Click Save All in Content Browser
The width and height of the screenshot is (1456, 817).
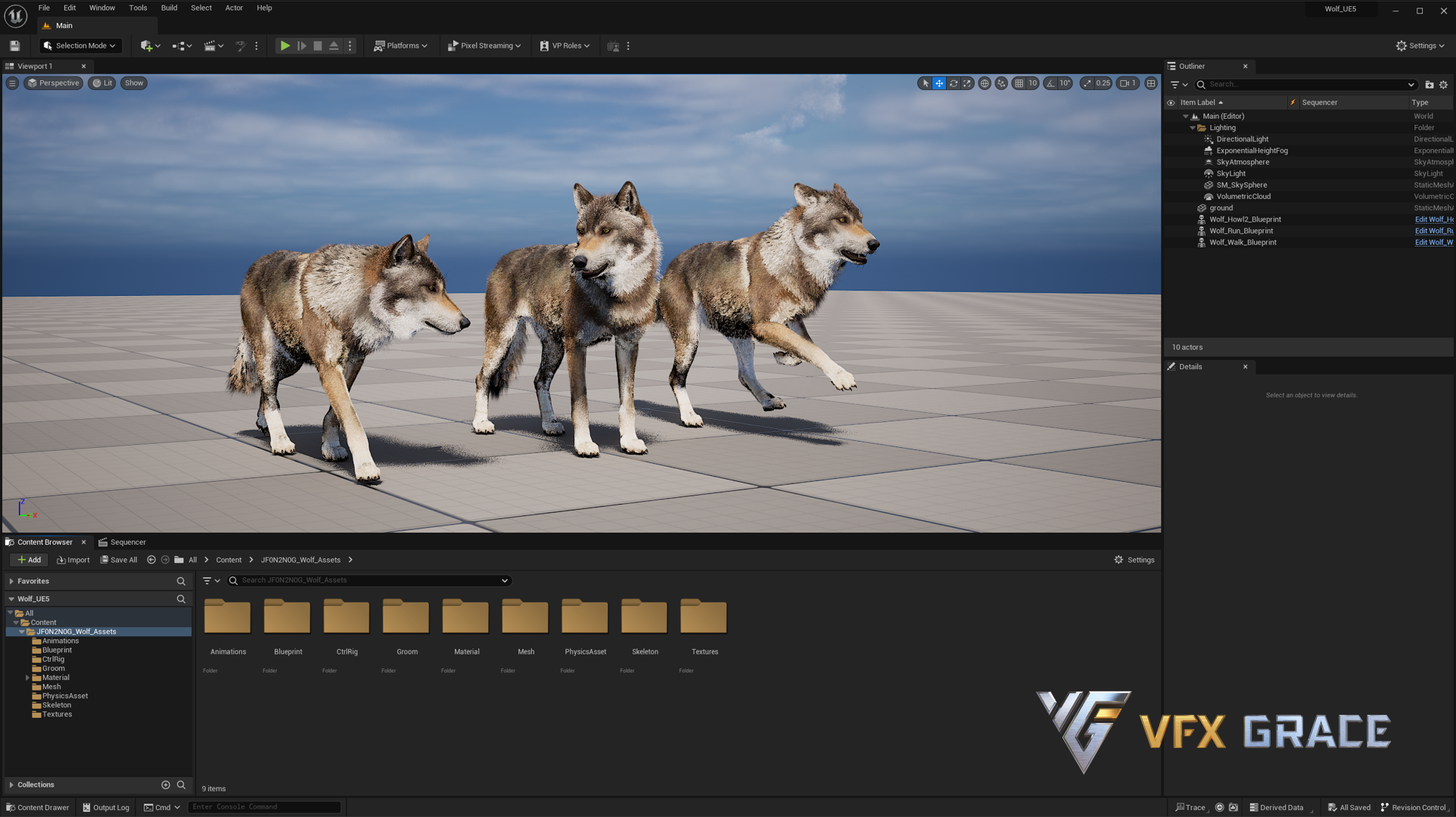(119, 561)
